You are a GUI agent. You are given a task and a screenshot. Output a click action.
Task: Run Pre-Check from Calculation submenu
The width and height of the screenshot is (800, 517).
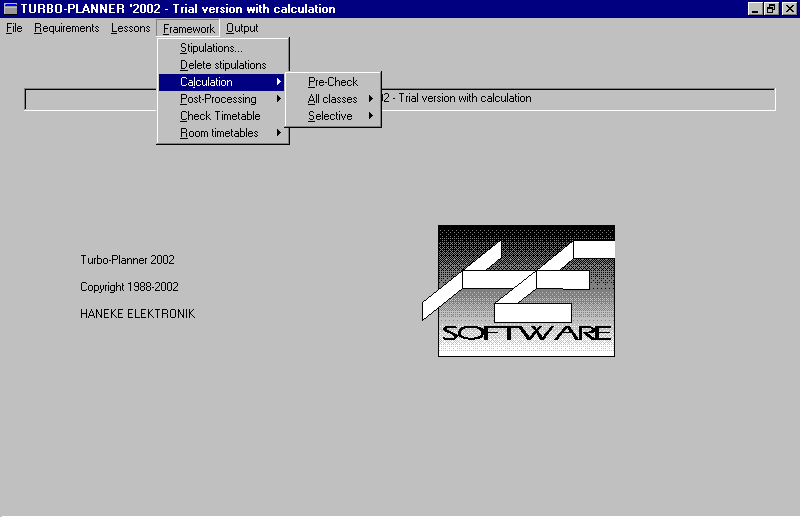[x=333, y=82]
